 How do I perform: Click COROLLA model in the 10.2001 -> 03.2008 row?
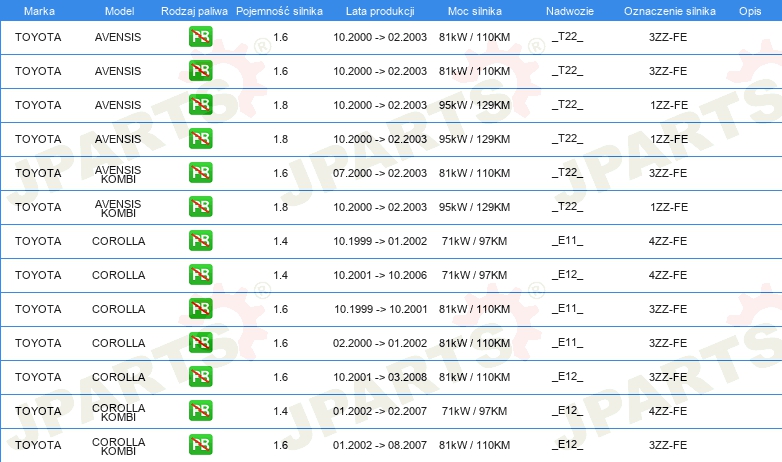[x=119, y=377]
